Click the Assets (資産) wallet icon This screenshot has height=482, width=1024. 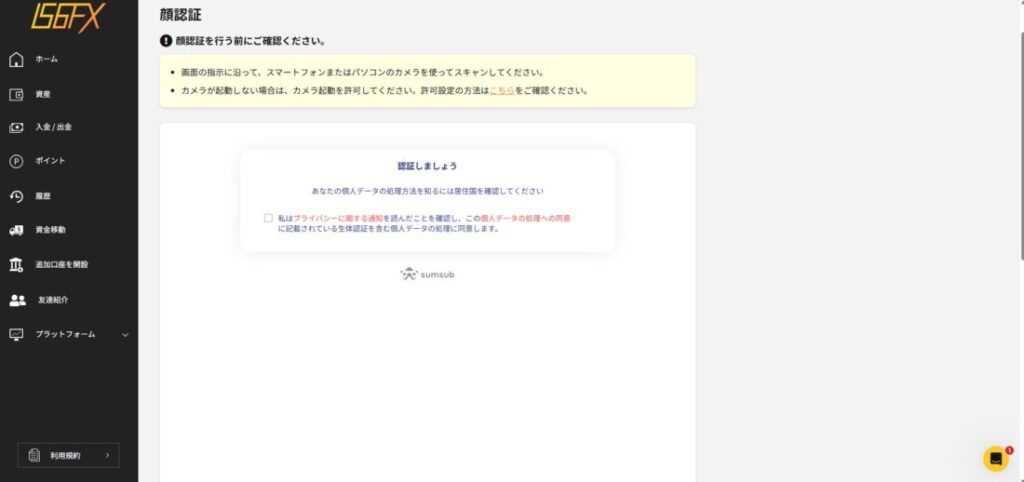16,94
